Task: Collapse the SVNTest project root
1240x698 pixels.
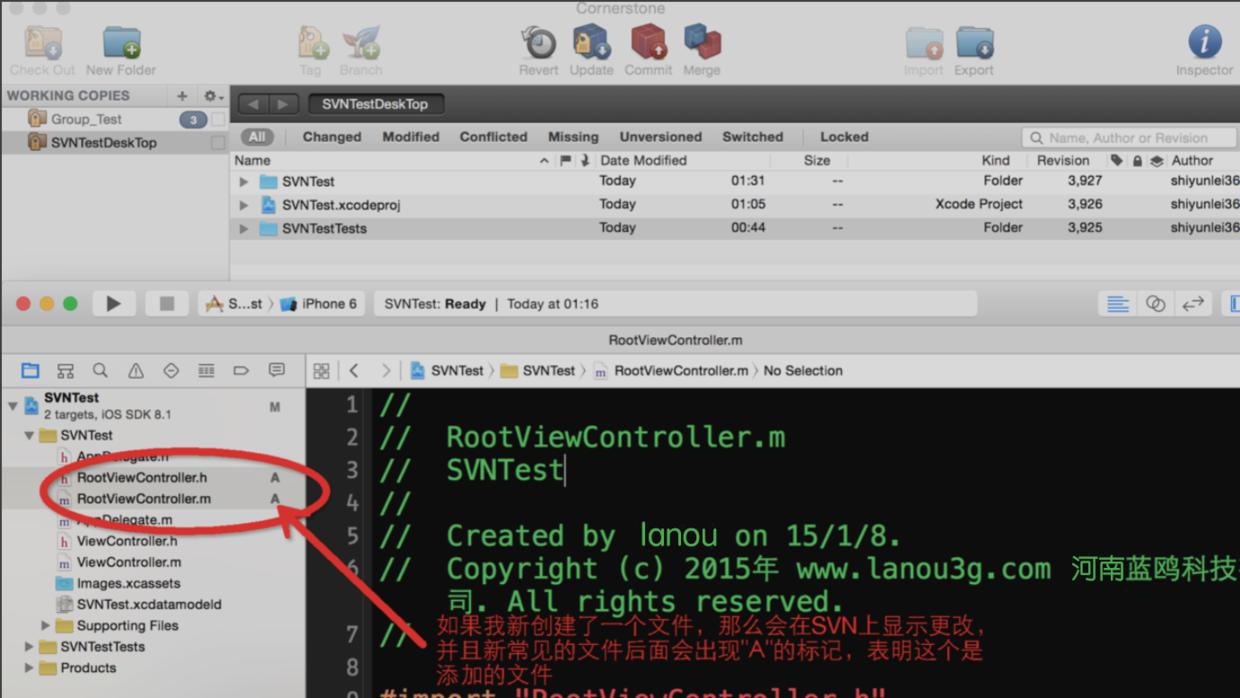Action: pos(12,406)
